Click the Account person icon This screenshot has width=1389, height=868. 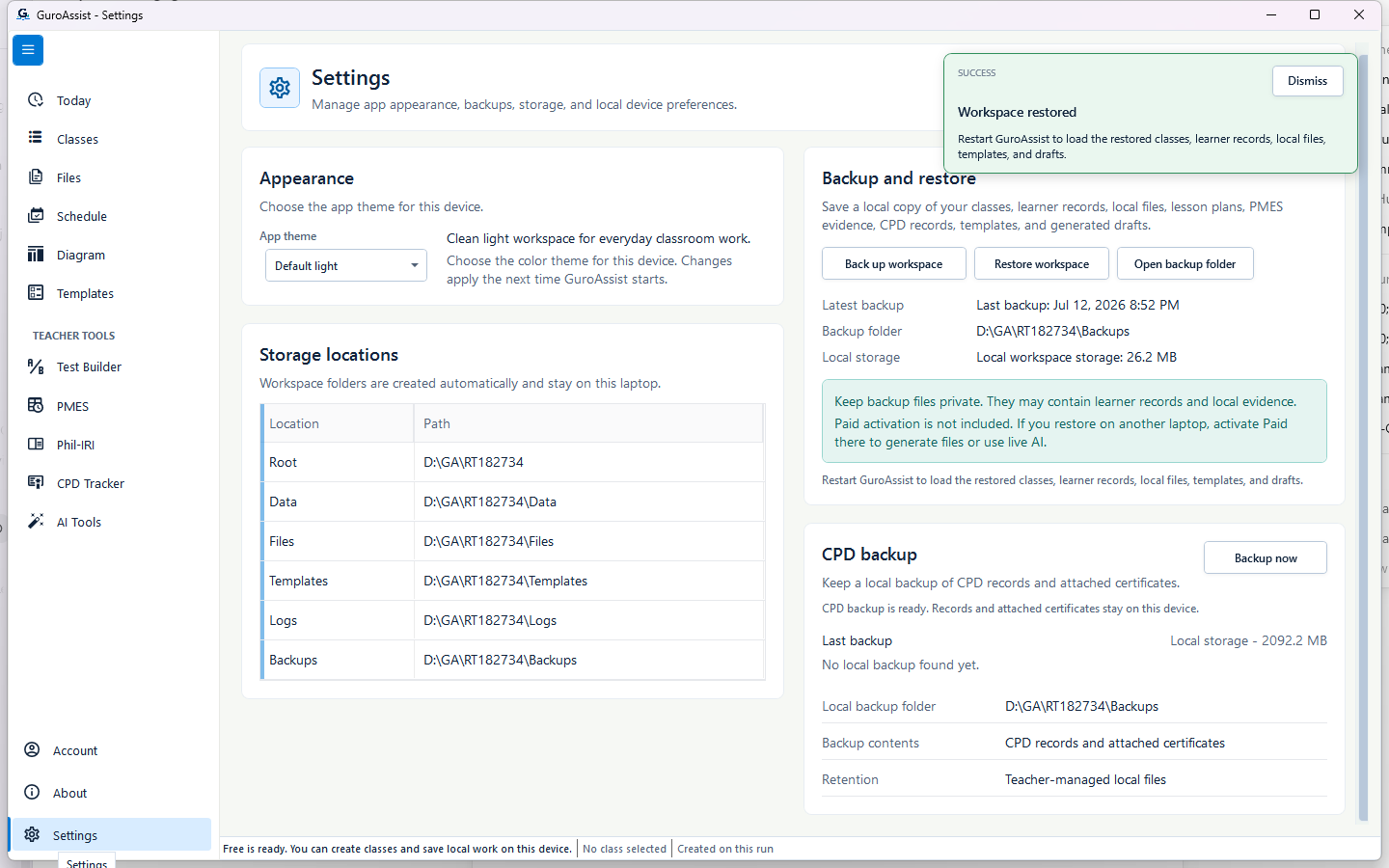click(x=32, y=749)
